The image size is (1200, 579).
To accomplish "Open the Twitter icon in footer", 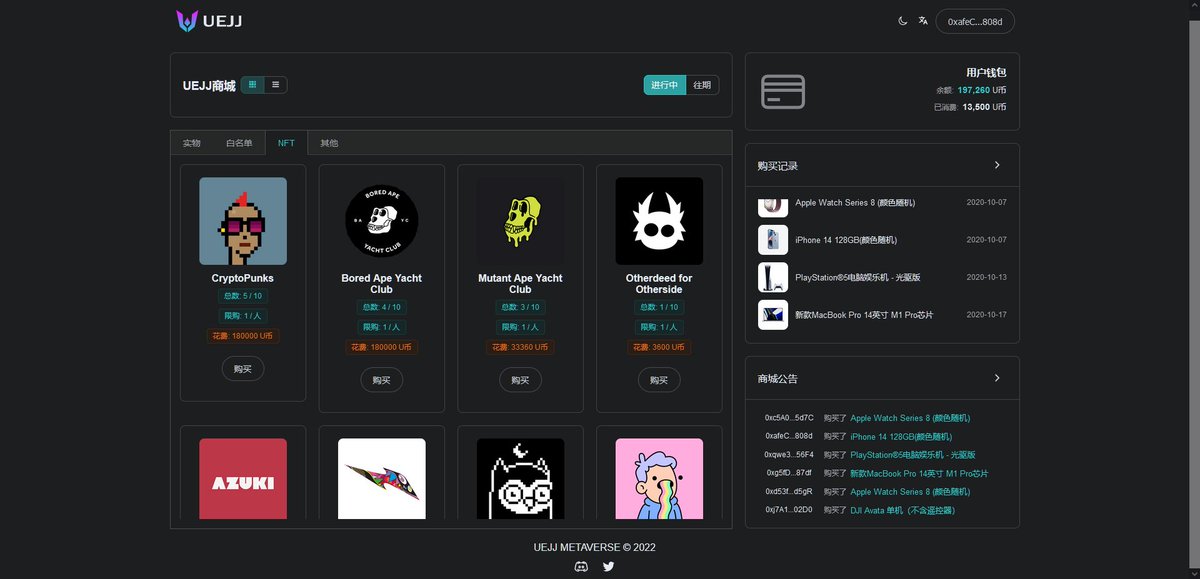I will pyautogui.click(x=609, y=567).
